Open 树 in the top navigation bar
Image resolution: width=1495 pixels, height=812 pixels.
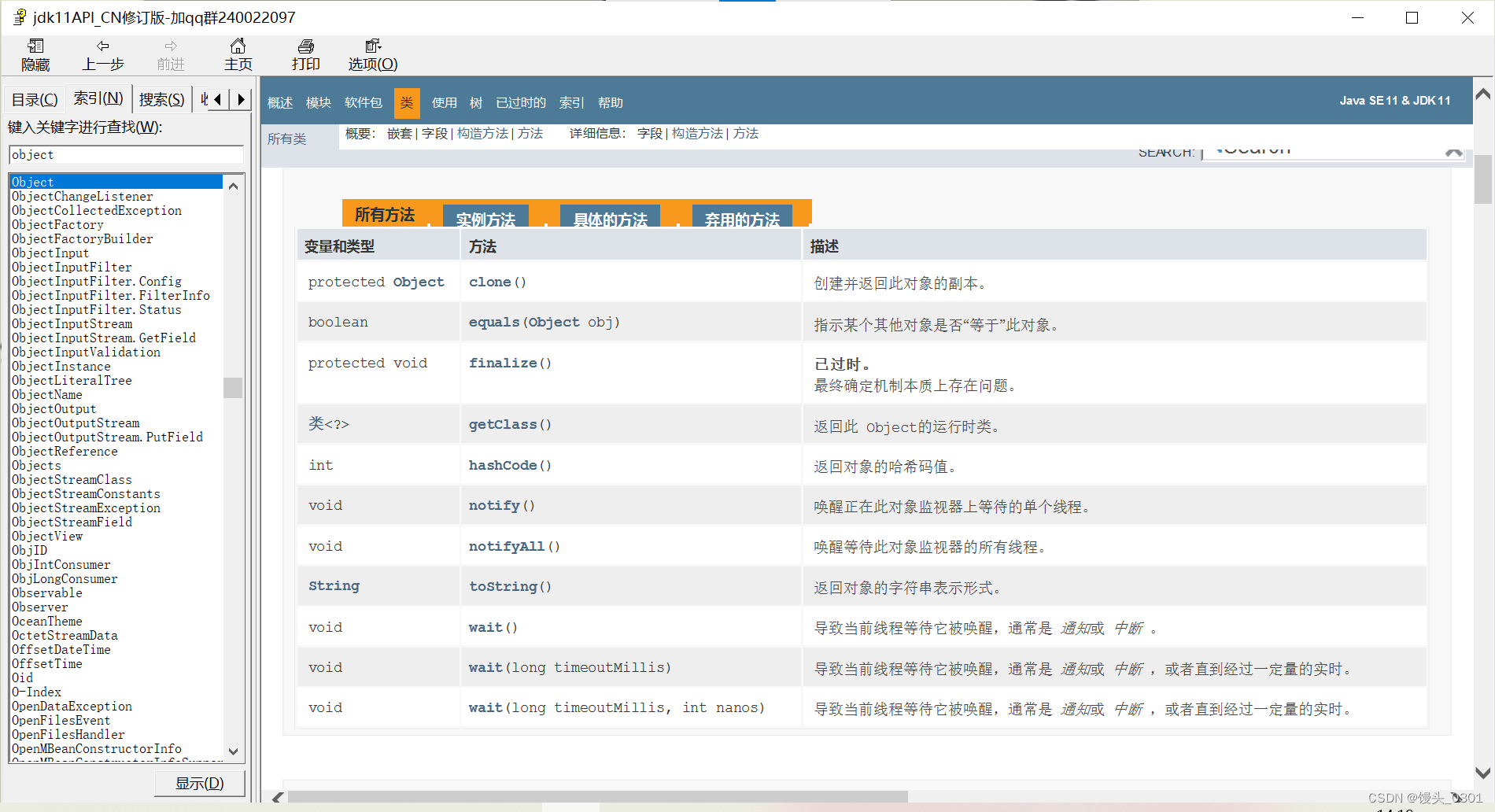coord(476,103)
